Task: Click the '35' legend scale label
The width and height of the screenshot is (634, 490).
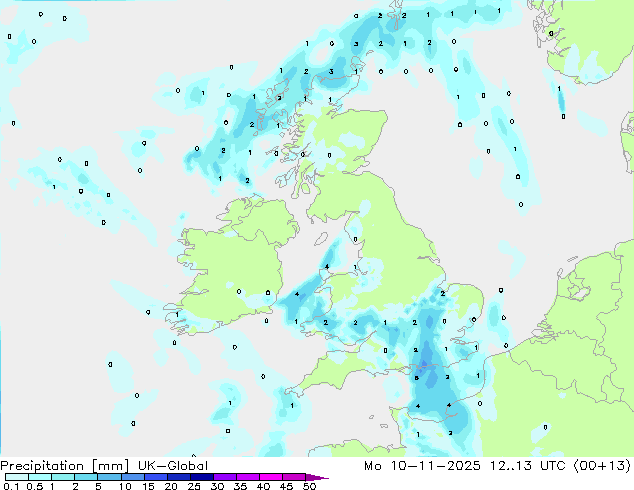Action: (x=241, y=486)
